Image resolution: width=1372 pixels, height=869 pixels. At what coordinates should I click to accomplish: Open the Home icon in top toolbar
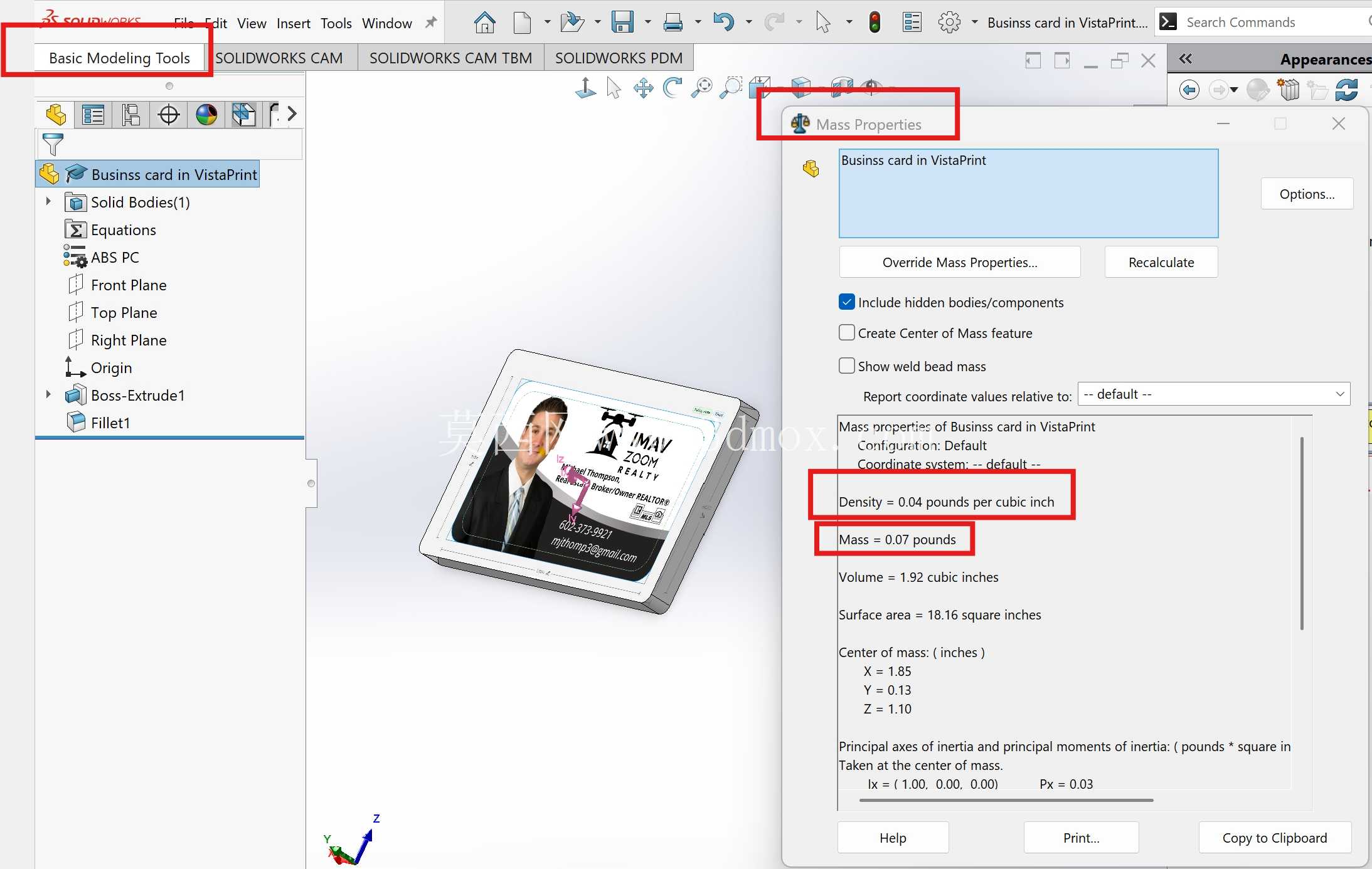[x=484, y=23]
